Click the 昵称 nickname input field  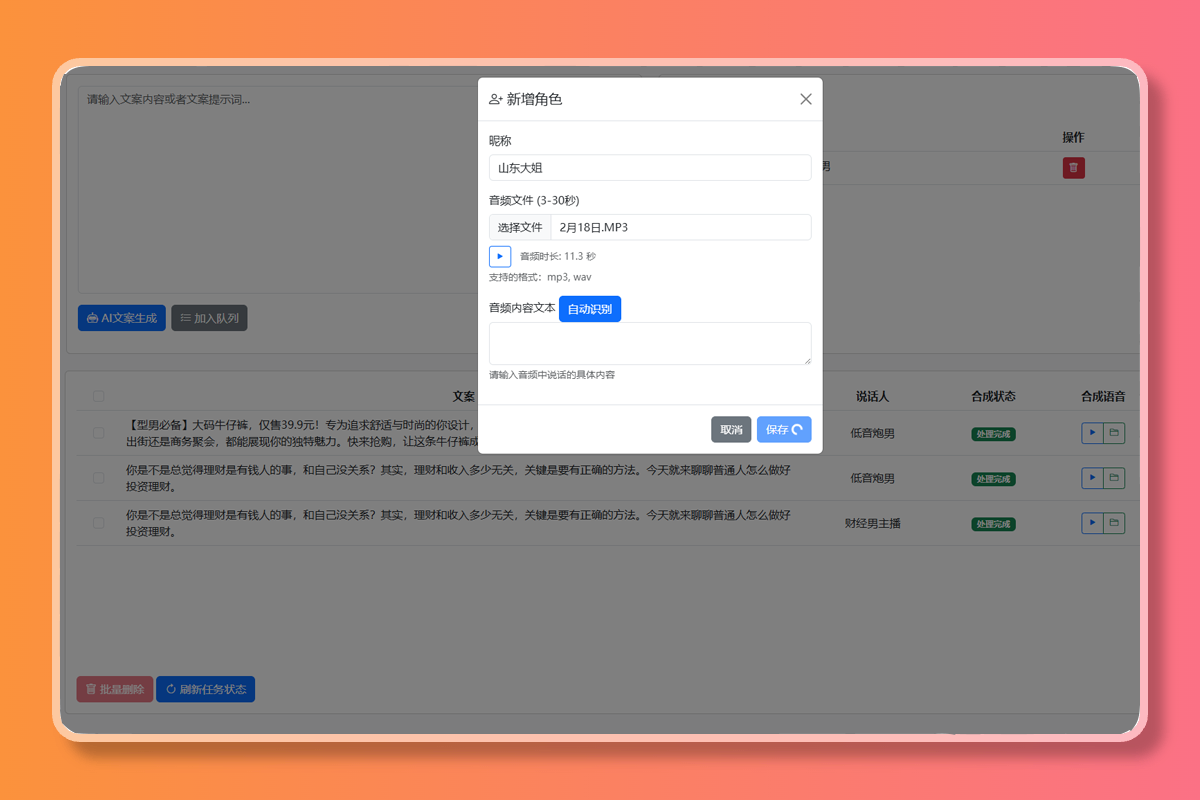pyautogui.click(x=650, y=168)
